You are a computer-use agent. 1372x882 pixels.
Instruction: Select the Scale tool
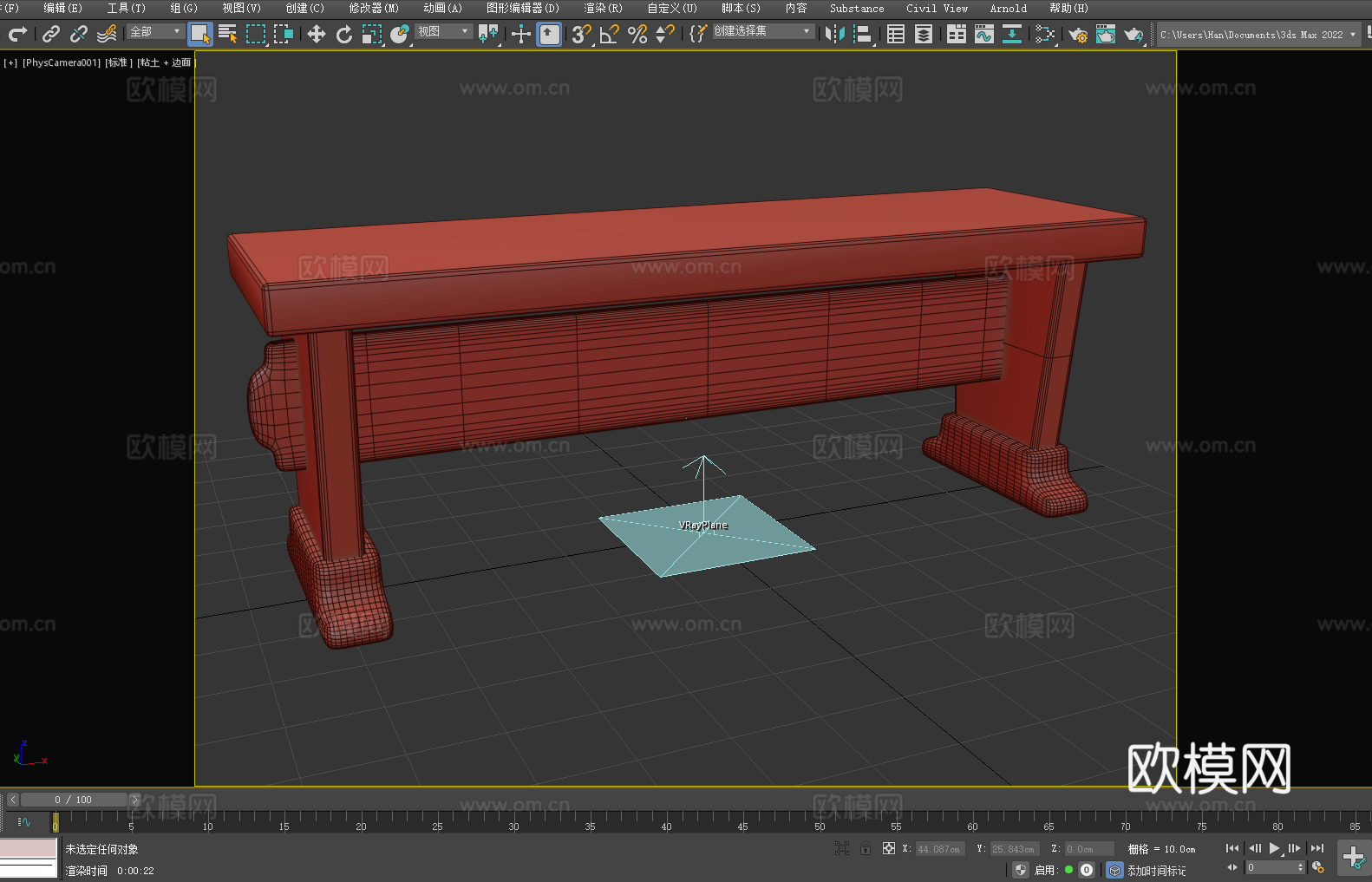point(372,34)
